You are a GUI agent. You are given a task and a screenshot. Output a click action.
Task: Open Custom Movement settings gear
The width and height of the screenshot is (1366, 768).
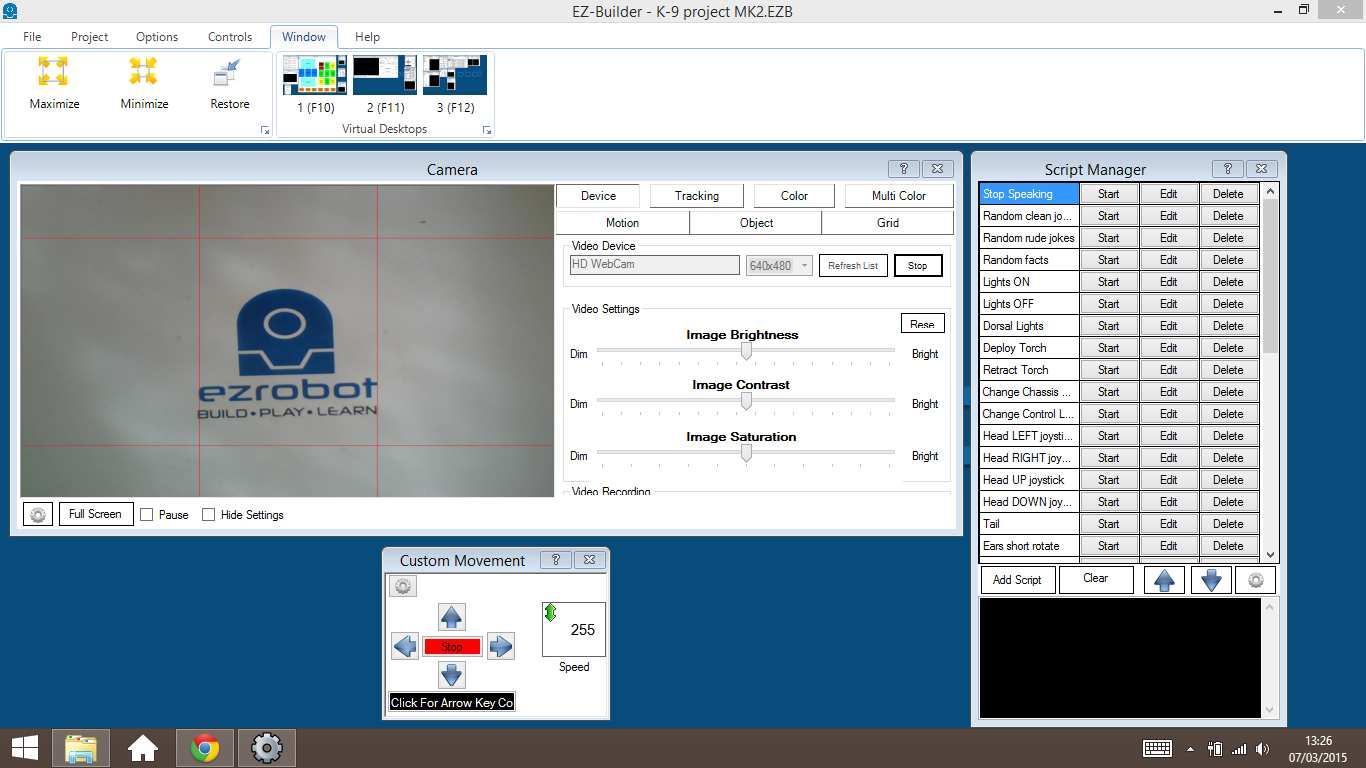coord(402,586)
